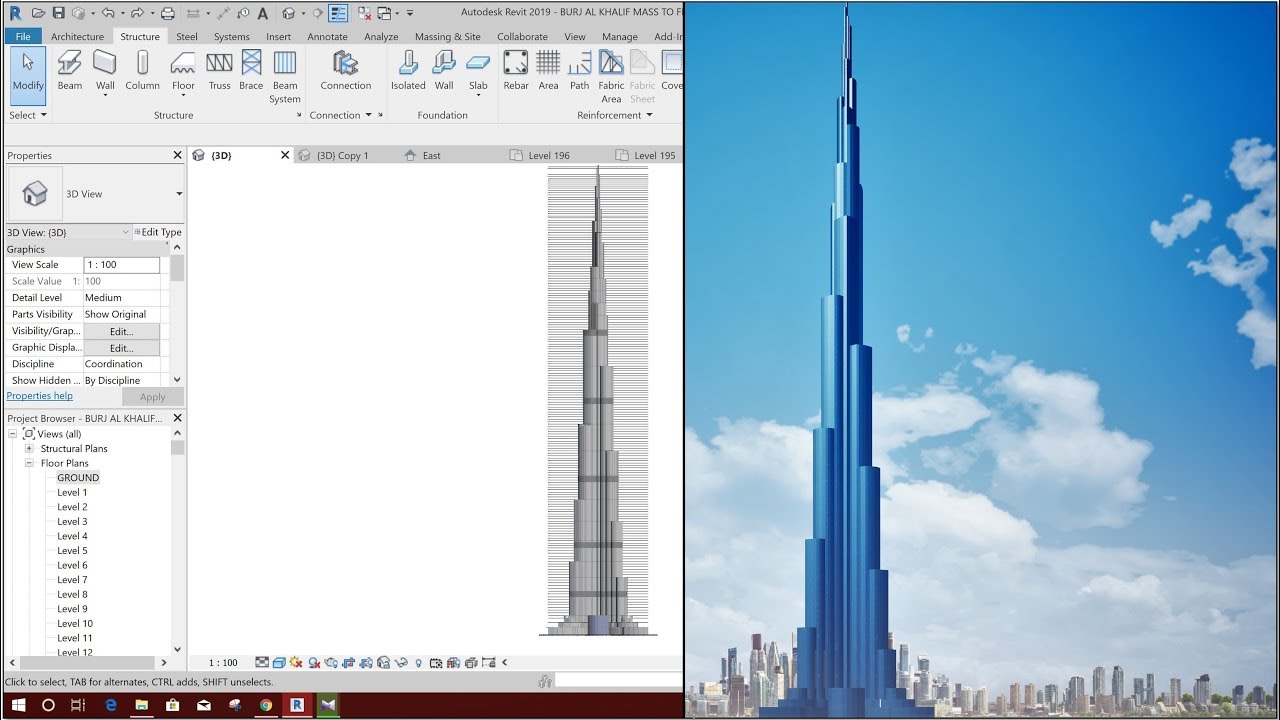Open the Detail Level value dropdown
This screenshot has height=720, width=1280.
tap(121, 297)
